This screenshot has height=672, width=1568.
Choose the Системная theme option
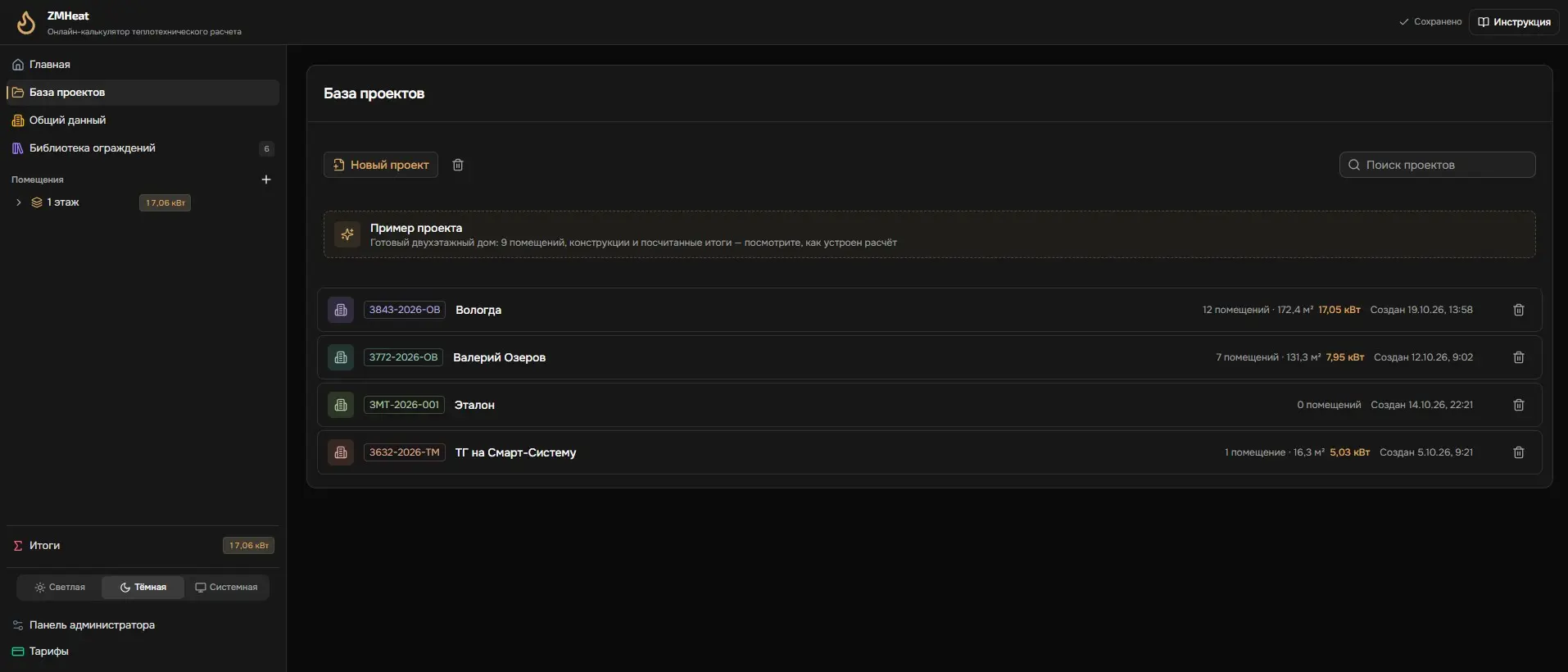226,588
